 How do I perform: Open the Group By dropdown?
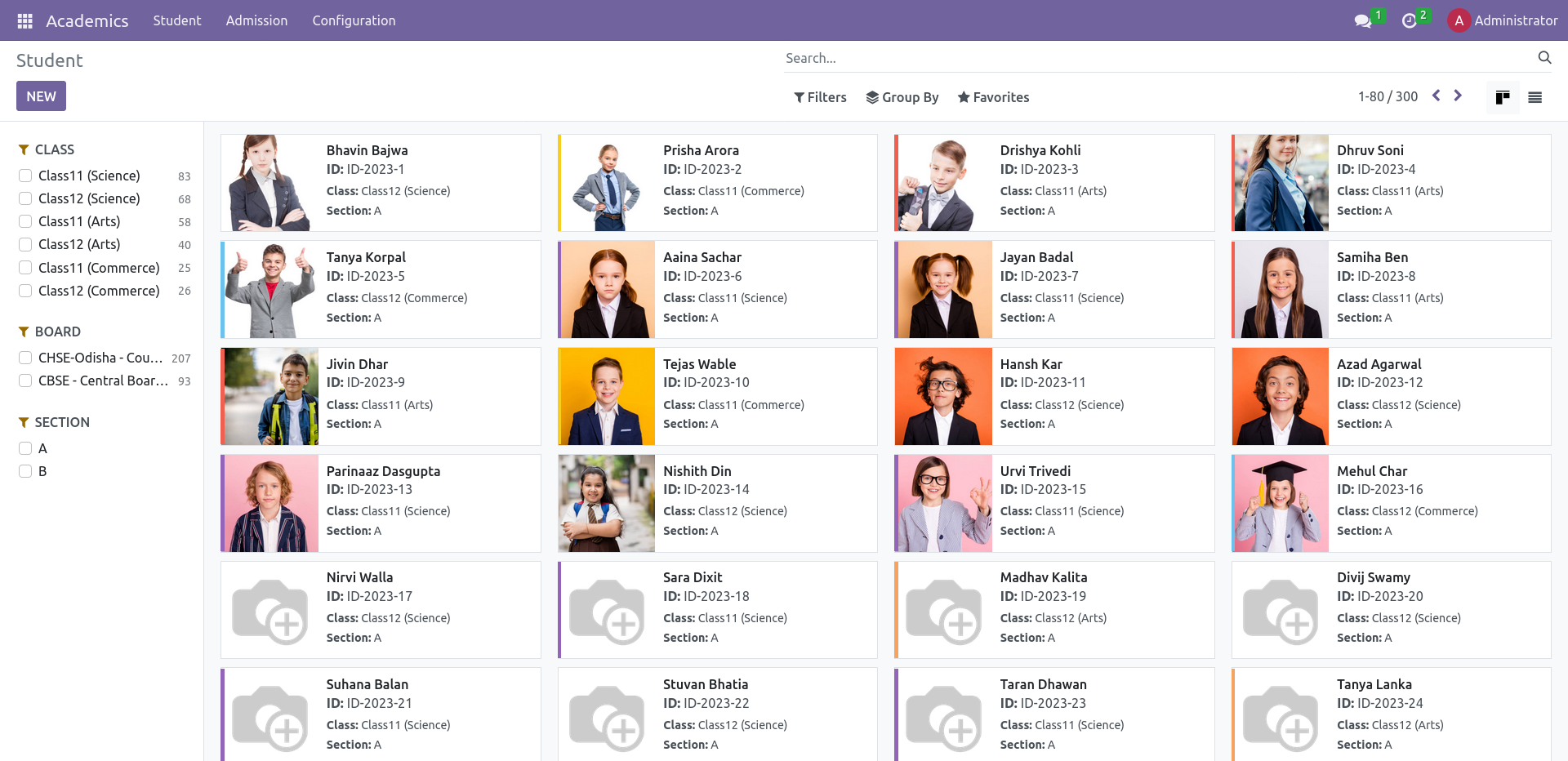coord(902,97)
